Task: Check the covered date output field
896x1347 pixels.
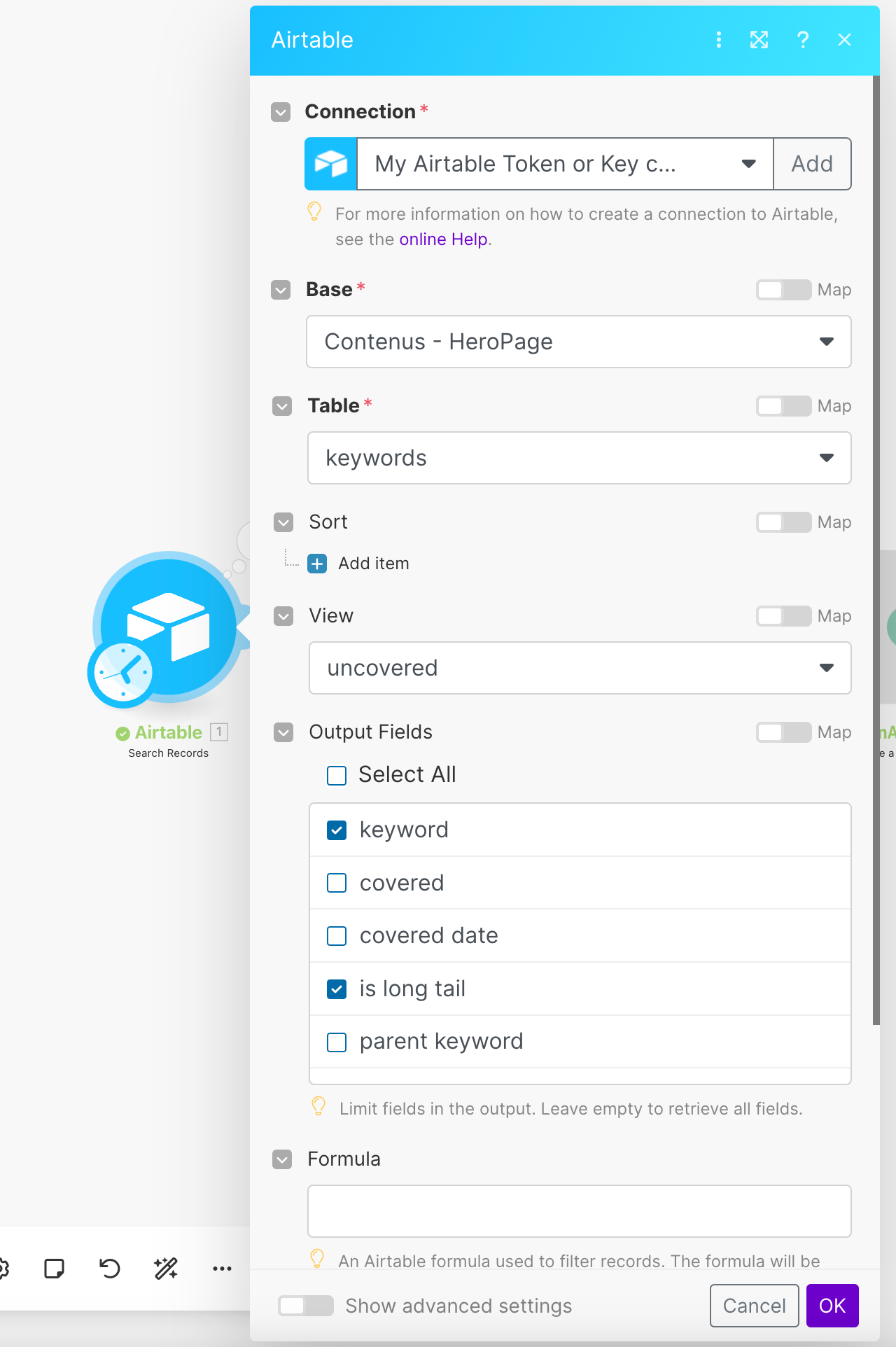Action: click(x=337, y=936)
